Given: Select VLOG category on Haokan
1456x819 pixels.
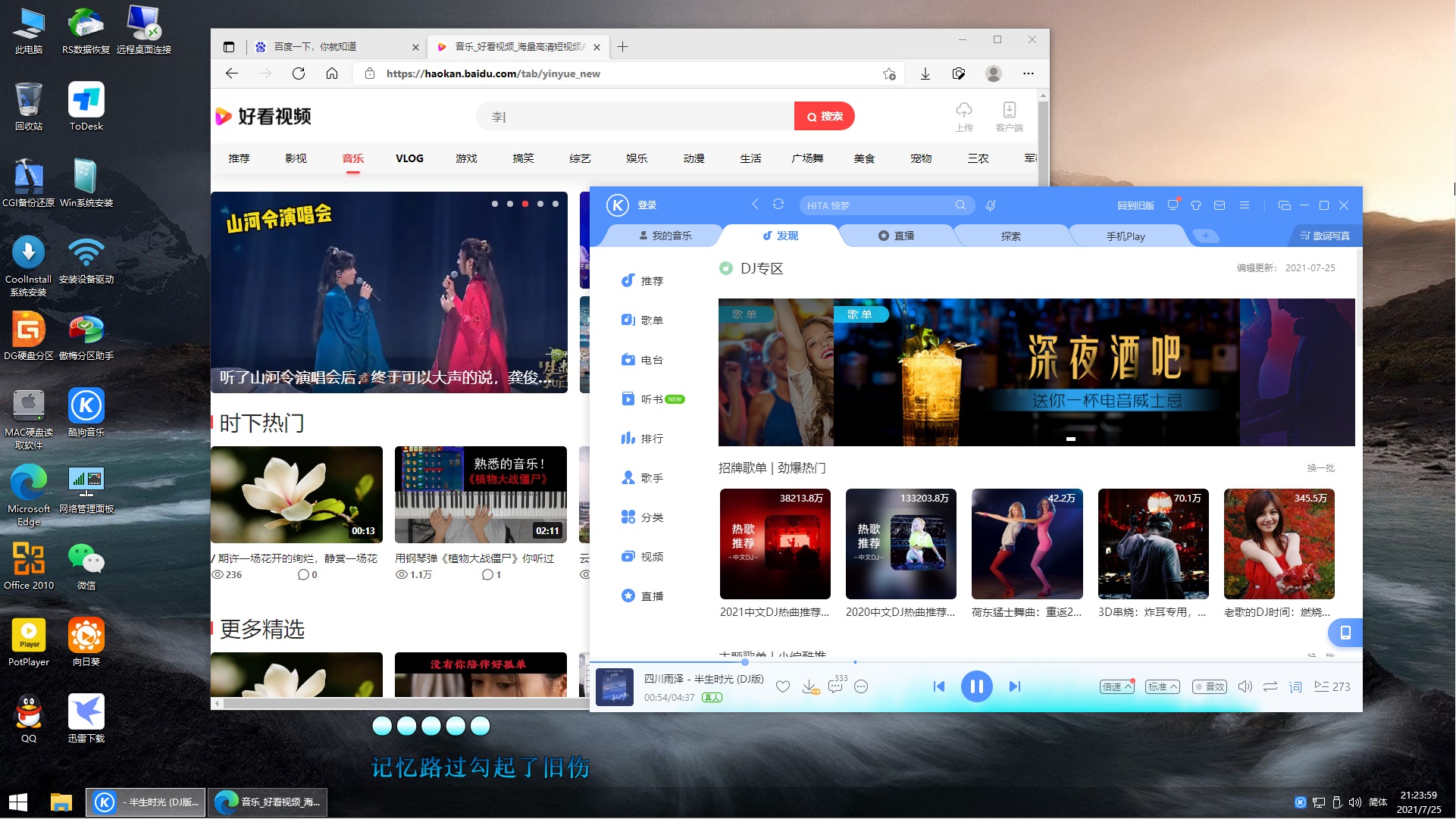Looking at the screenshot, I should pos(409,158).
